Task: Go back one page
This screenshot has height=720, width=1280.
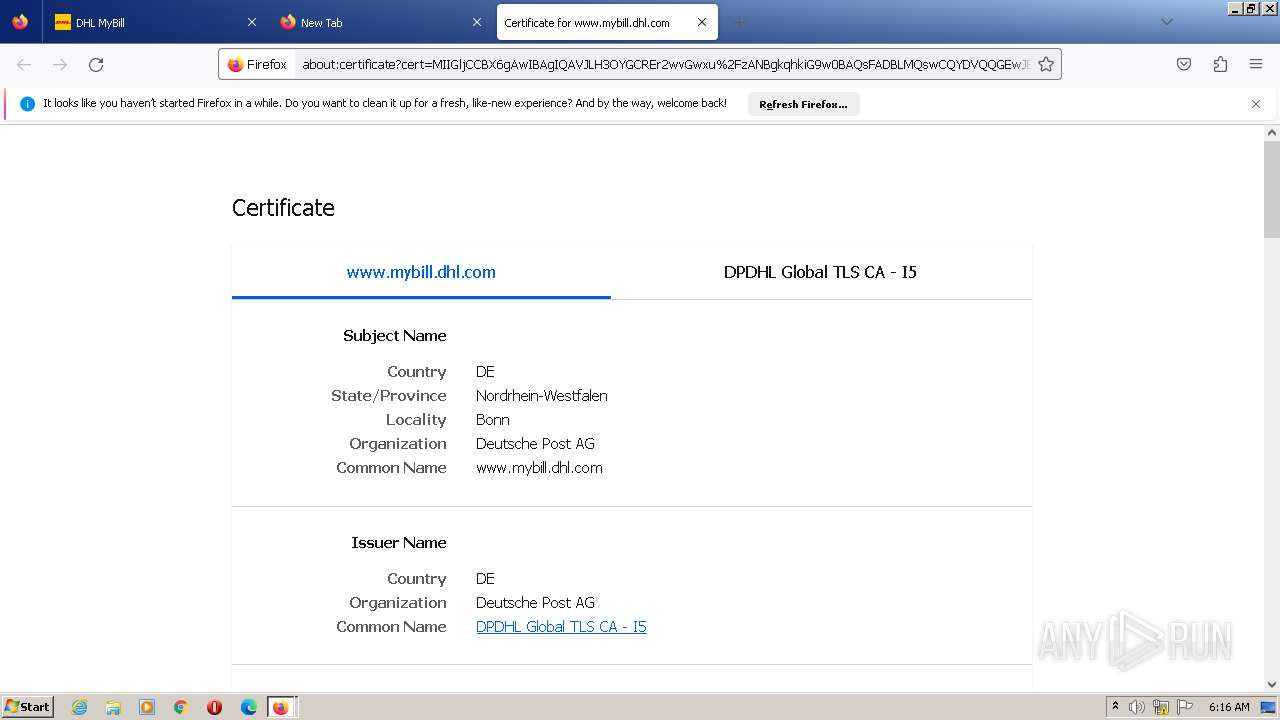Action: coord(24,64)
